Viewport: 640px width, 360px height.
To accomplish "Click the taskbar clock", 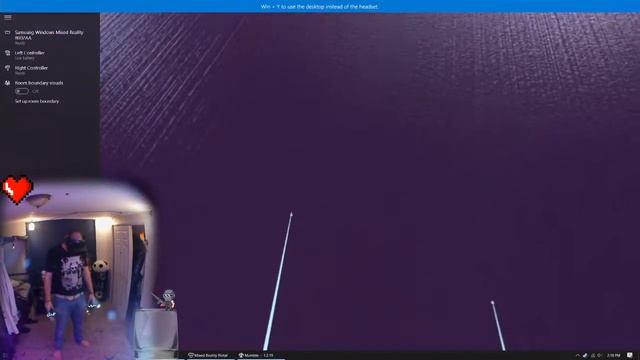I will point(613,356).
